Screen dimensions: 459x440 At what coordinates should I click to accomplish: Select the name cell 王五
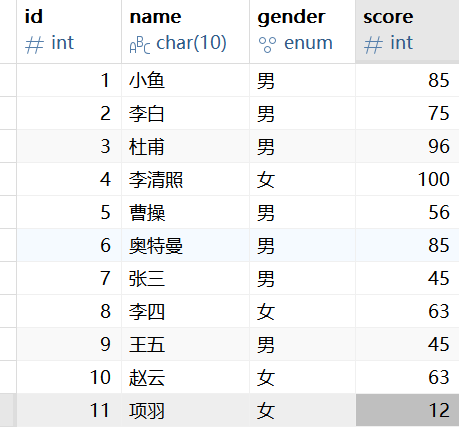[x=185, y=344]
